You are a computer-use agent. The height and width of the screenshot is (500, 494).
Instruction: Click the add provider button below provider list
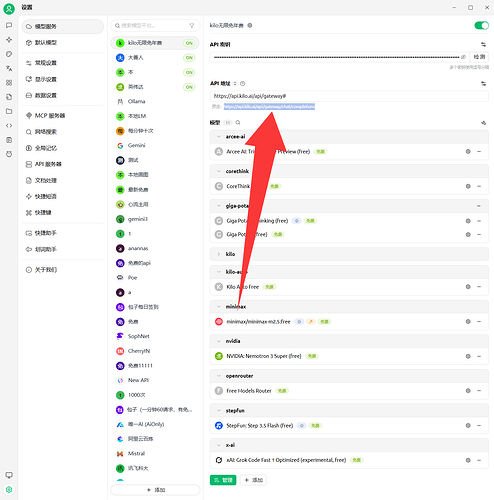click(x=155, y=490)
